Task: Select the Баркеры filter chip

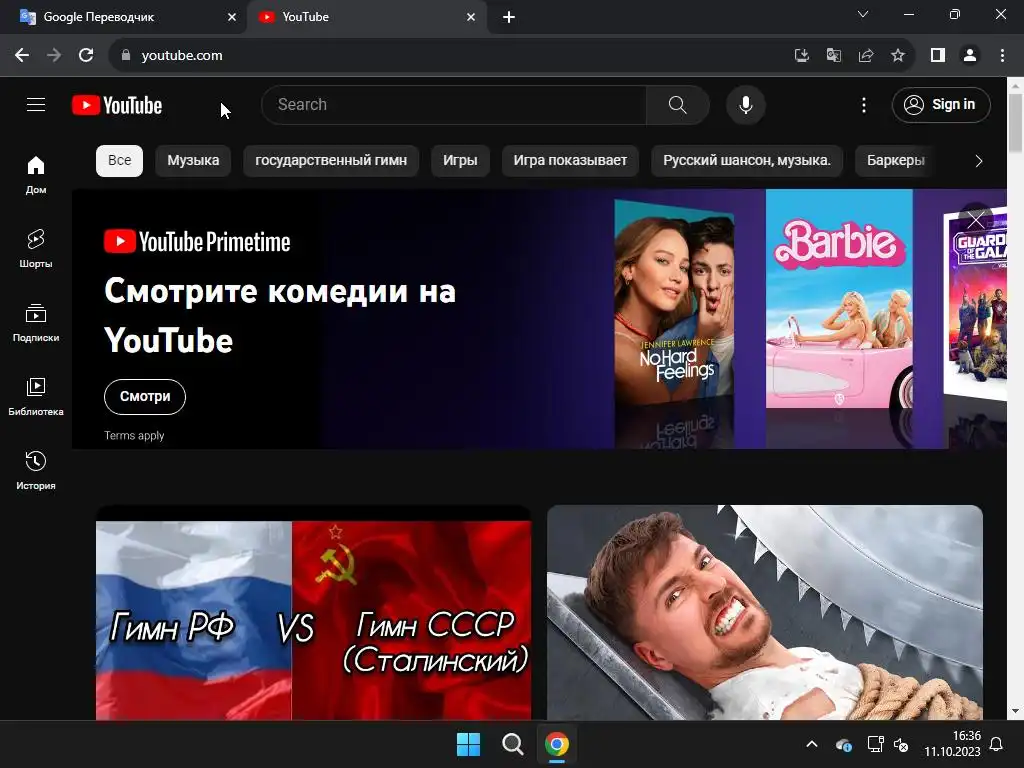Action: (x=895, y=161)
